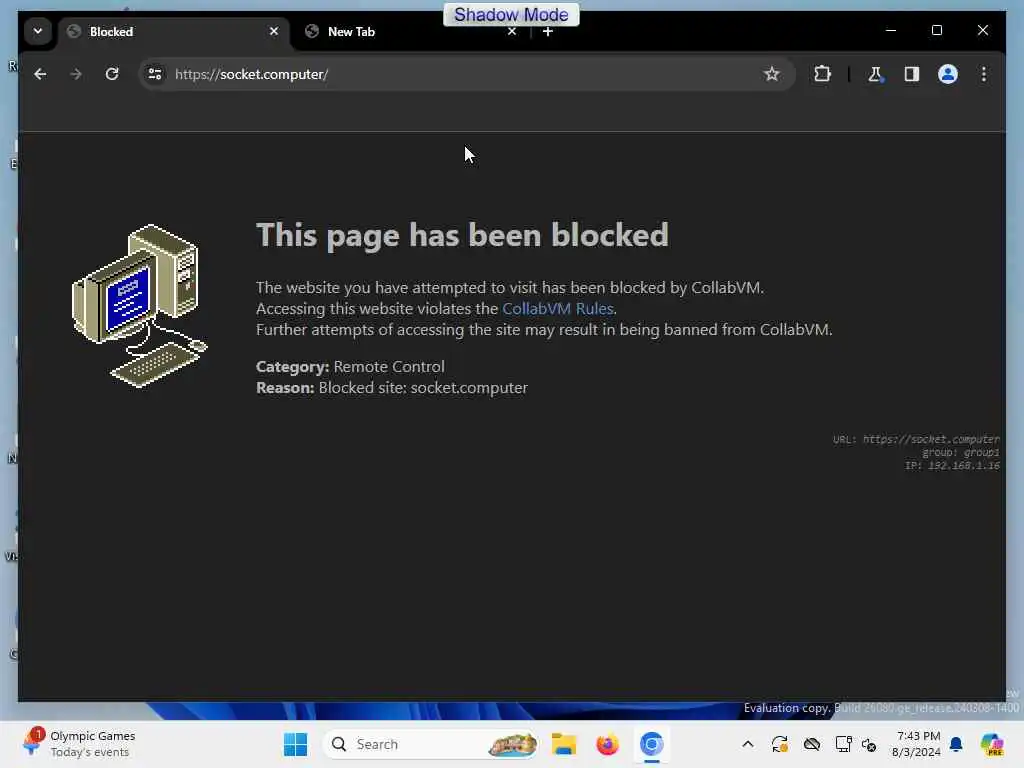
Task: Open the CollabVM Rules link
Action: pos(557,308)
